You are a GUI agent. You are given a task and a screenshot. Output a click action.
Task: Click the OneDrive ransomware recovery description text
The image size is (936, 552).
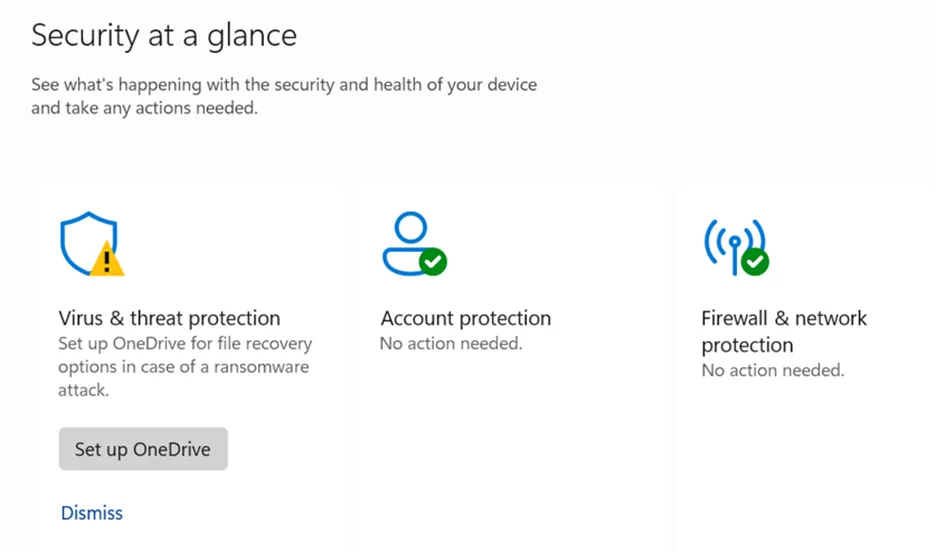[185, 367]
